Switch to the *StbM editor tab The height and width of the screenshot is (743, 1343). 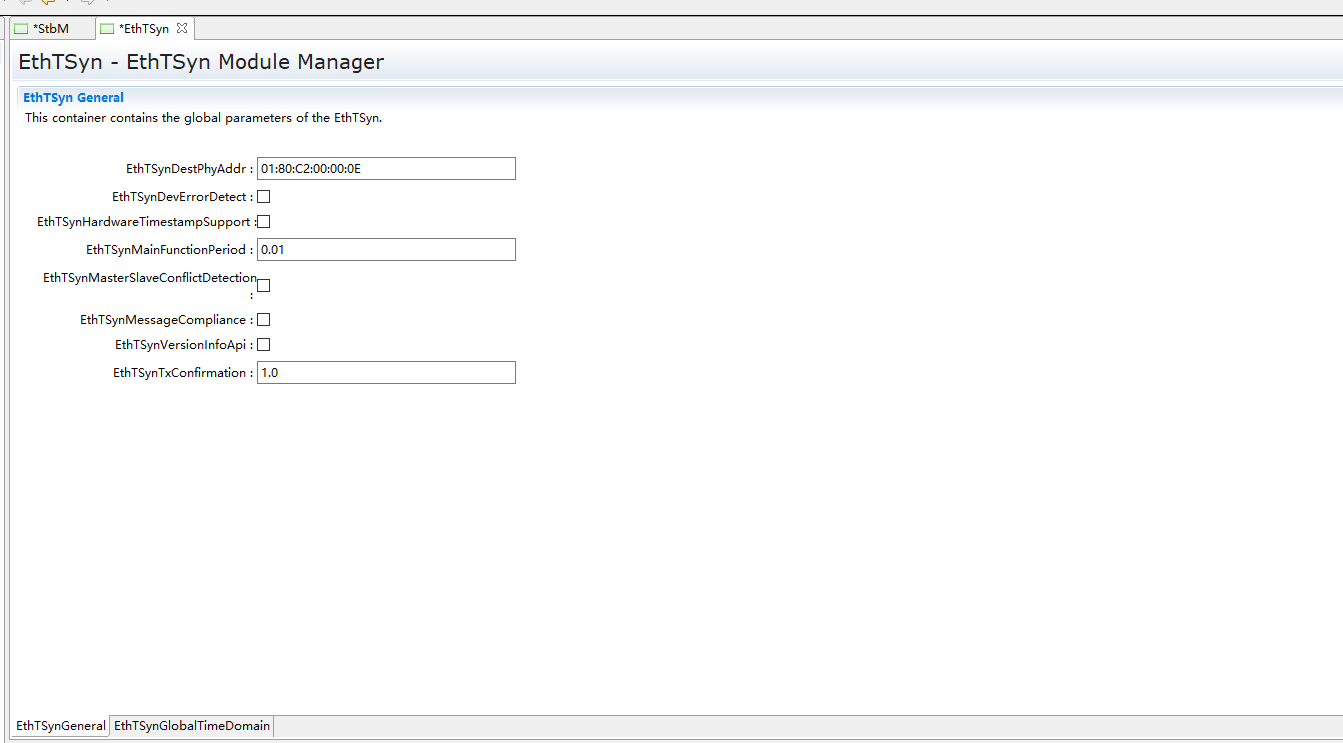[x=50, y=29]
